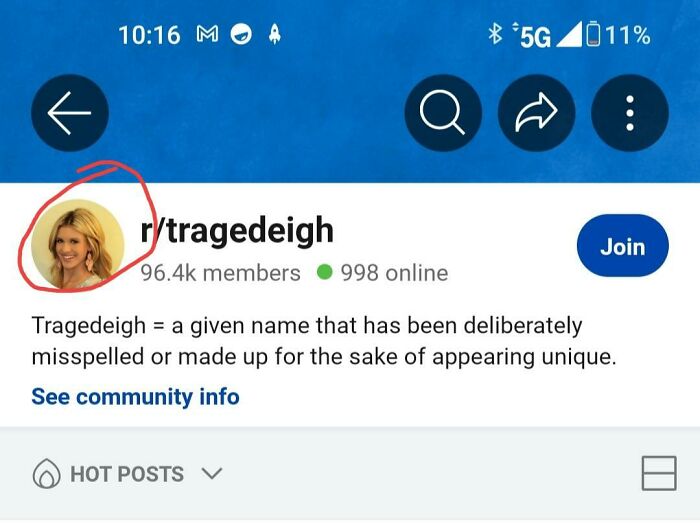Expand the Hot Posts sort chevron
The image size is (700, 528).
[212, 473]
